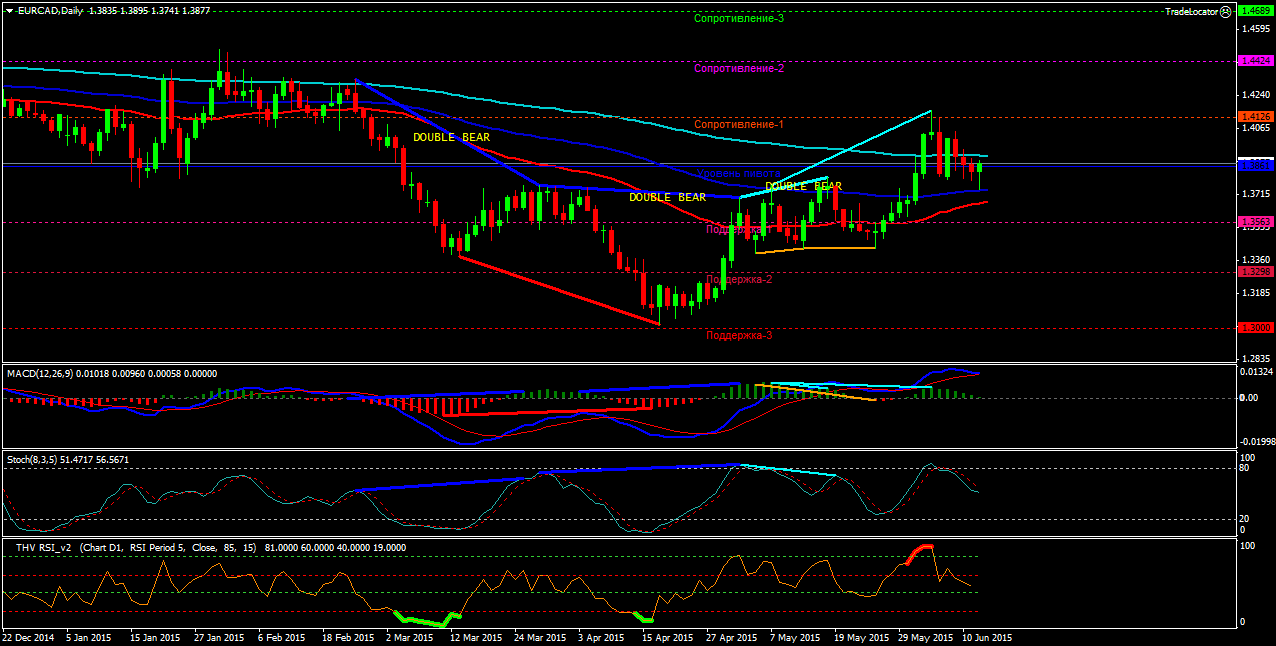The height and width of the screenshot is (646, 1276).
Task: Select the blue 1.3861 pivot price tag
Action: tap(1254, 164)
